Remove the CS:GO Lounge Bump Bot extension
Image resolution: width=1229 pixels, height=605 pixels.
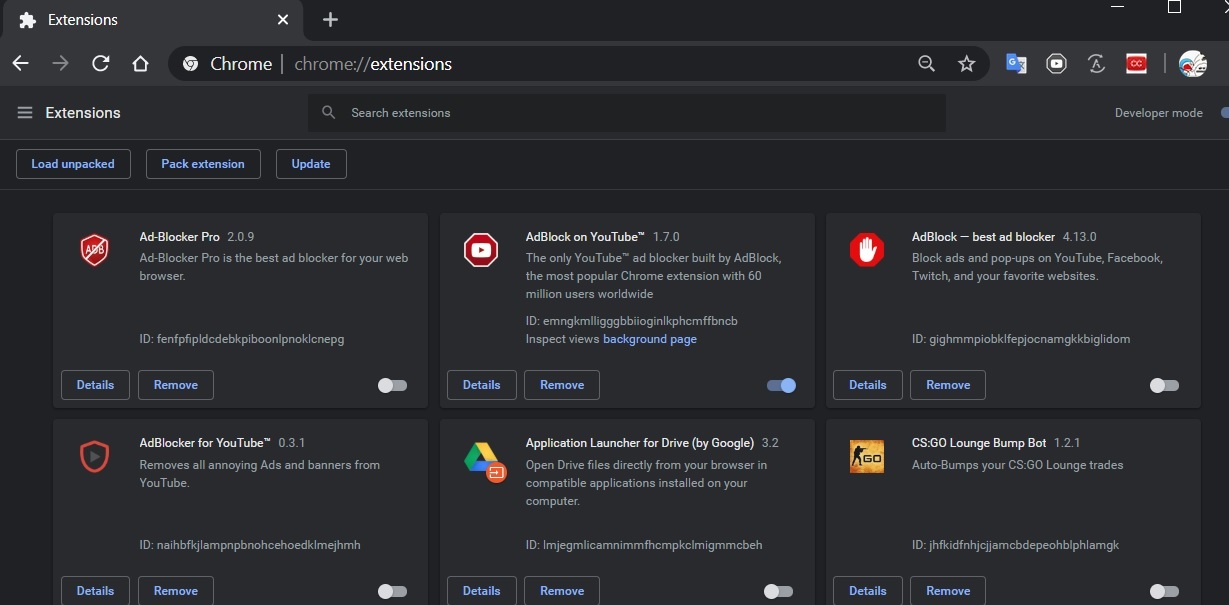click(x=948, y=591)
